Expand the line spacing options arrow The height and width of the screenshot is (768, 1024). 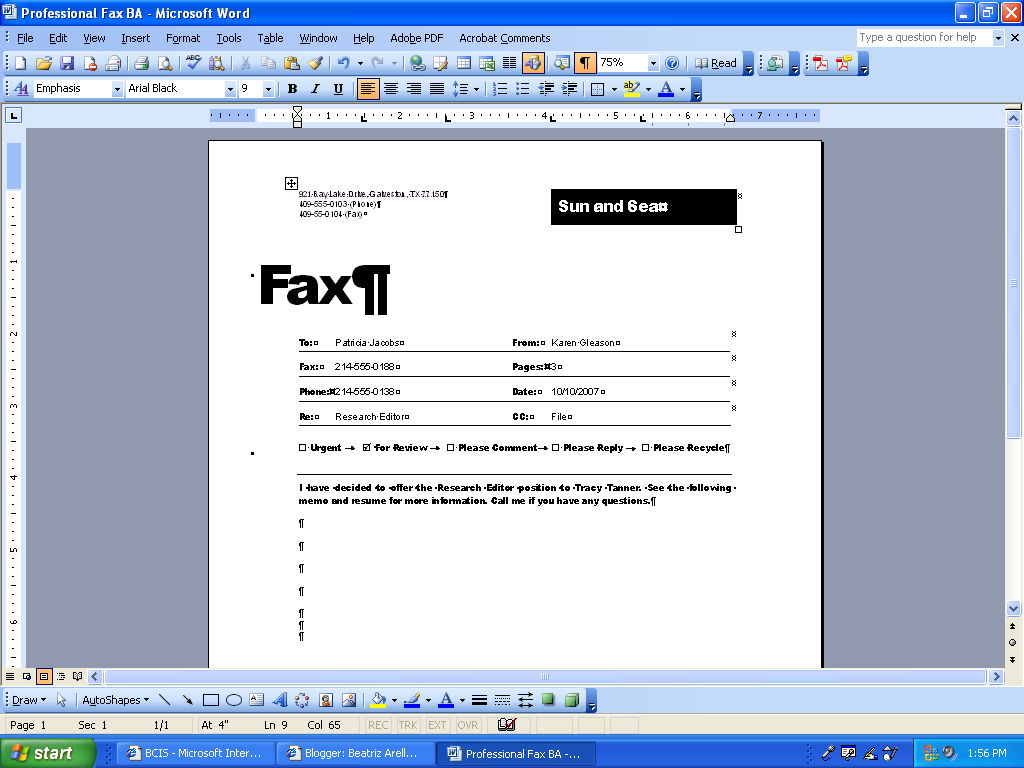pos(476,89)
